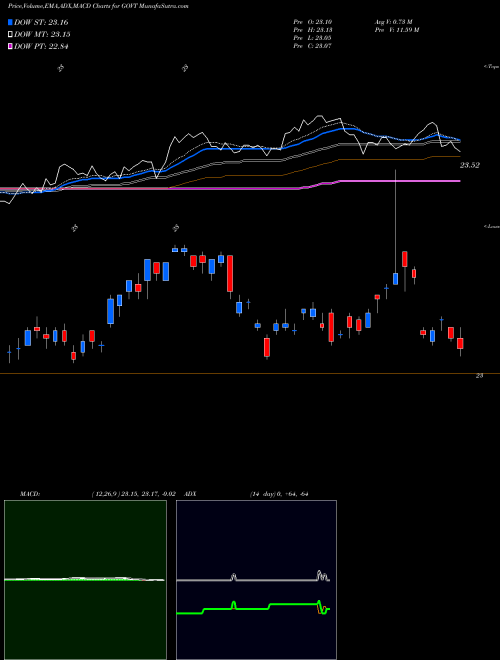Click the 'Avg V: 6.73 M' value
The image size is (500, 660).
tap(394, 21)
